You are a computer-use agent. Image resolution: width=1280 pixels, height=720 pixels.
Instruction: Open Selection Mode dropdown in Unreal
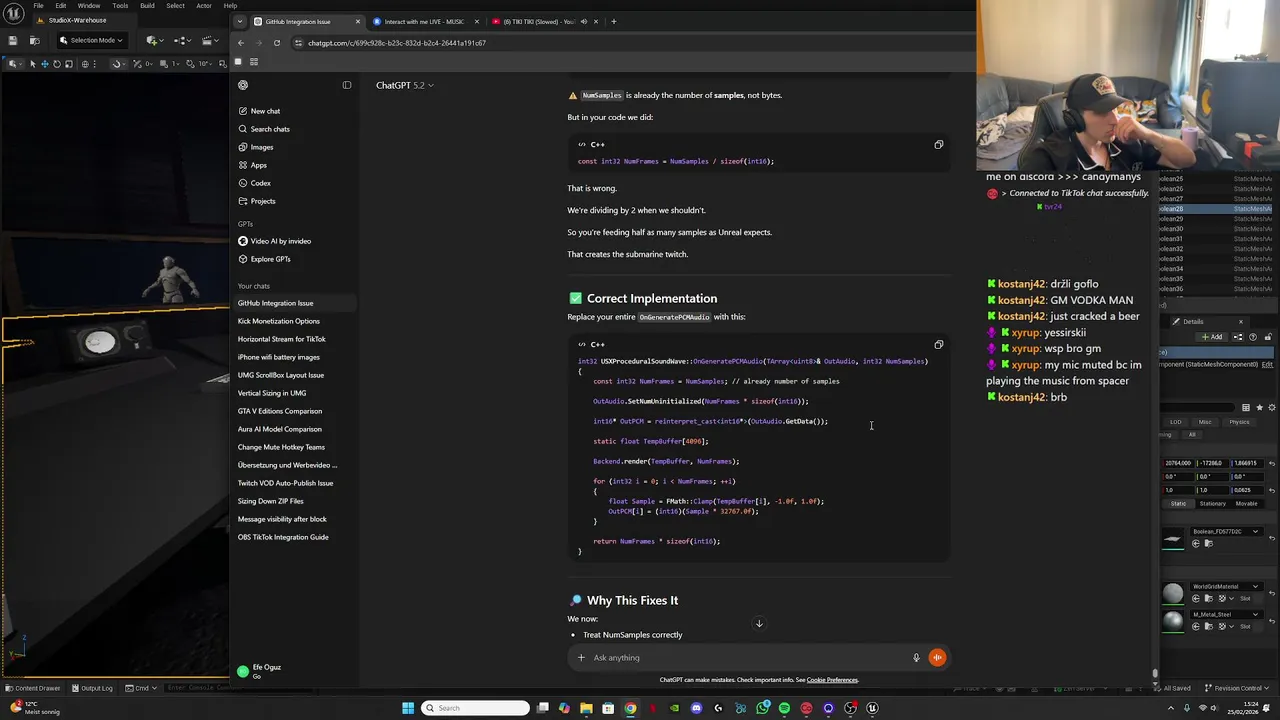90,40
